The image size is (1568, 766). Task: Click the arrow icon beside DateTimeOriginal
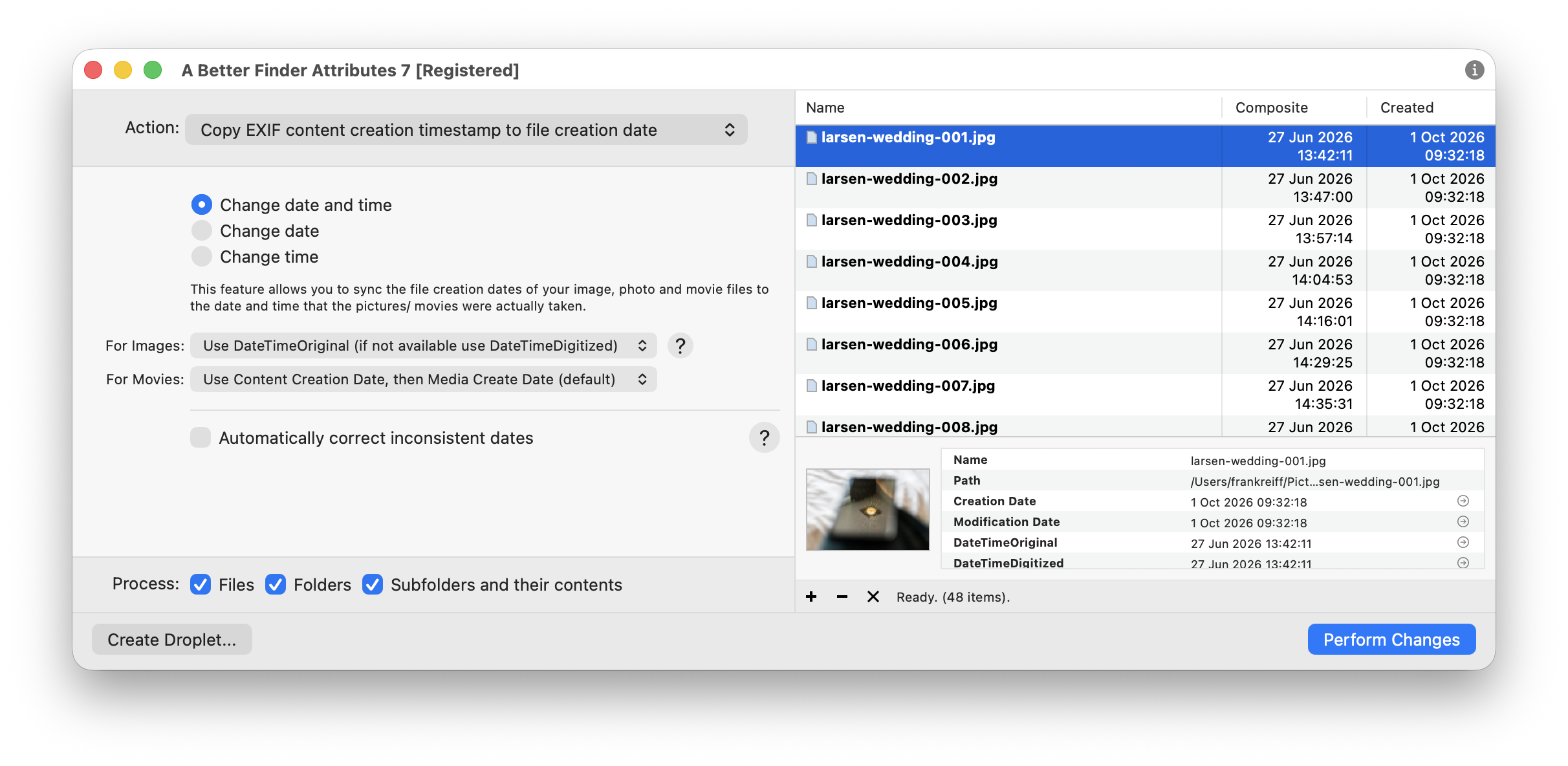tap(1463, 543)
